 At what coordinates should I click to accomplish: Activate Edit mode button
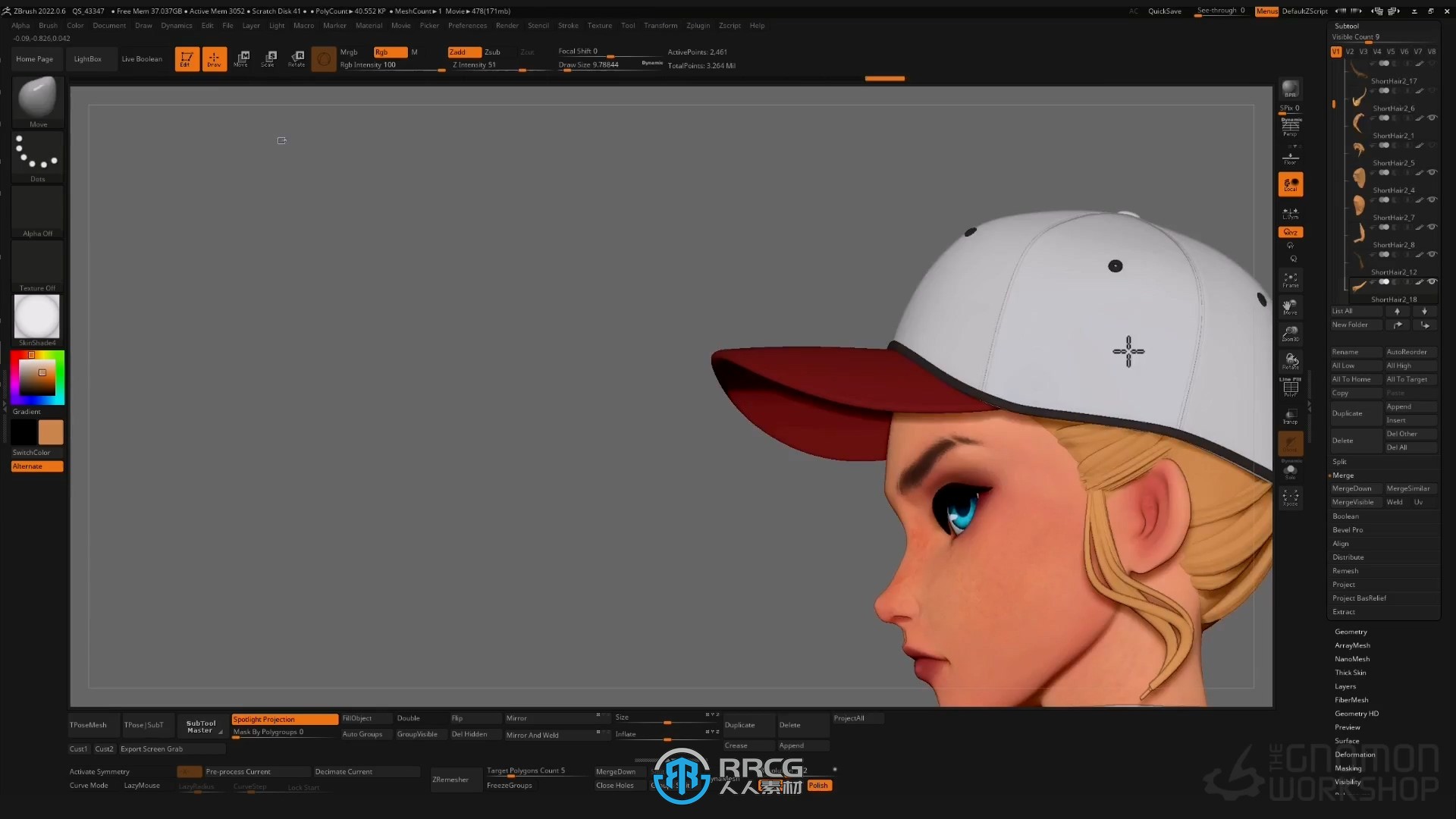pos(187,58)
